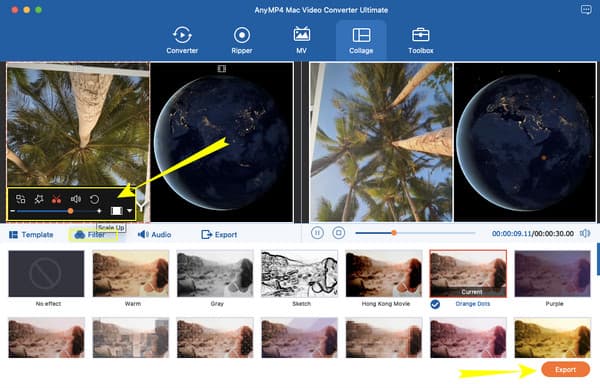This screenshot has height=388, width=600.
Task: Open the Converter module
Action: [182, 40]
